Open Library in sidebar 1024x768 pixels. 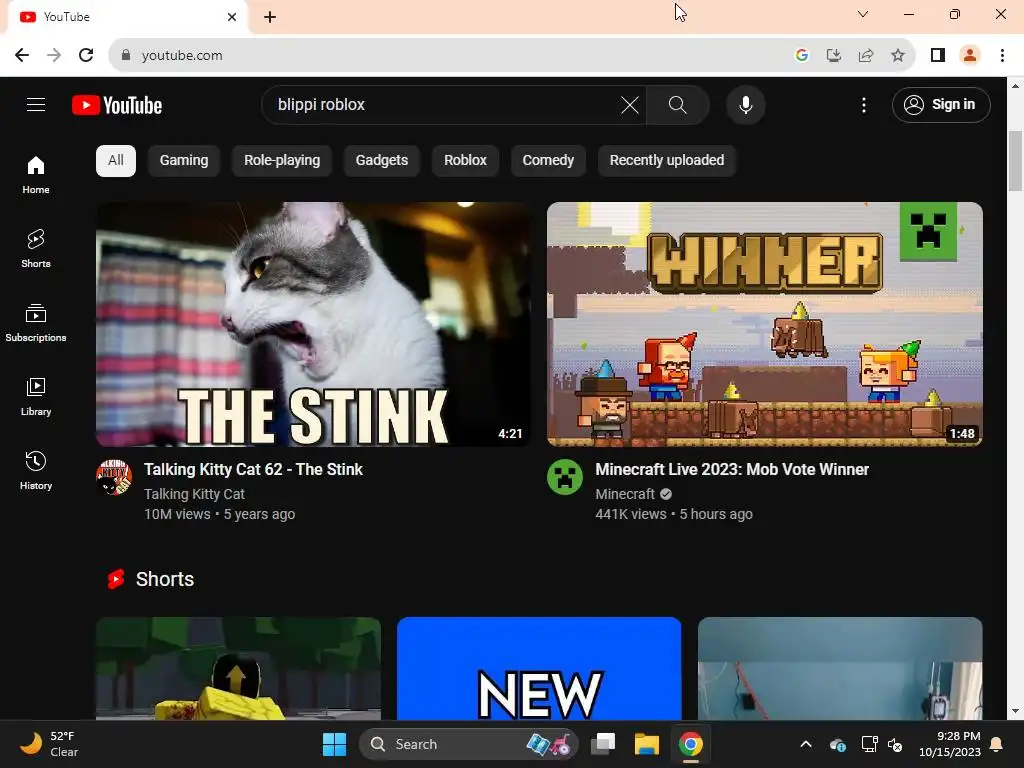coord(36,396)
